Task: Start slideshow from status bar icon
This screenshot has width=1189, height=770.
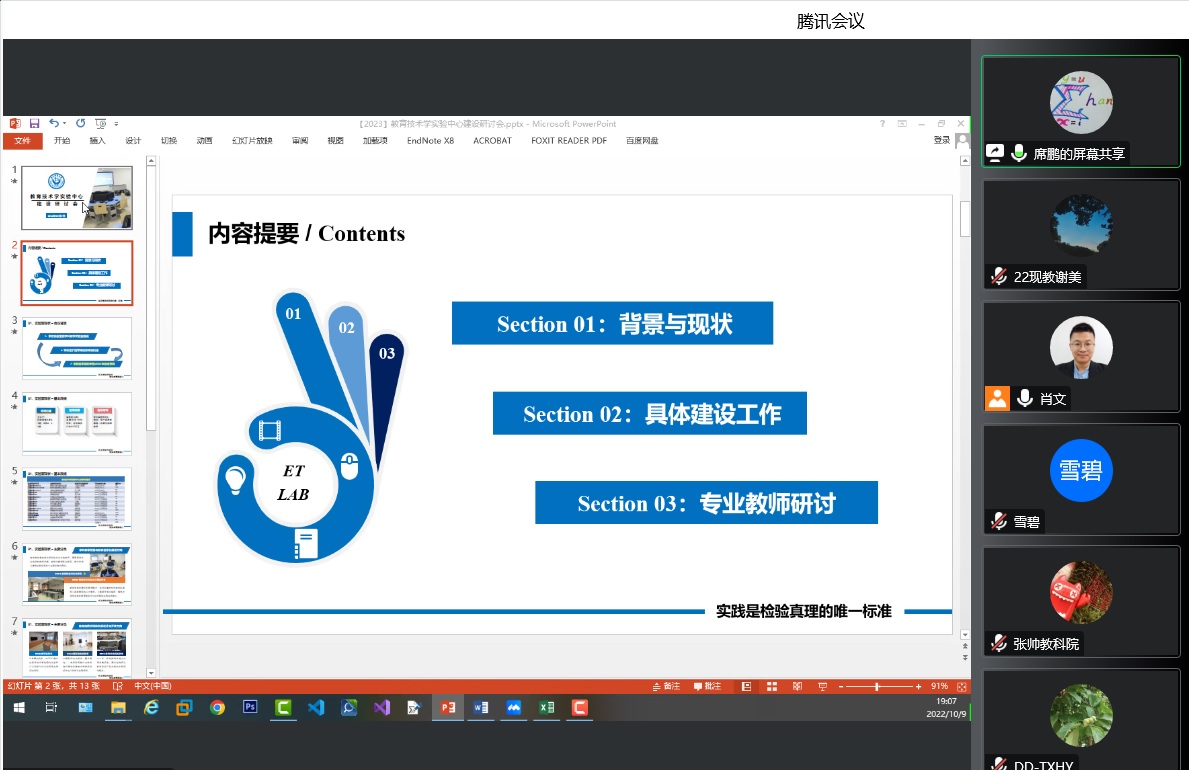Action: tap(821, 687)
